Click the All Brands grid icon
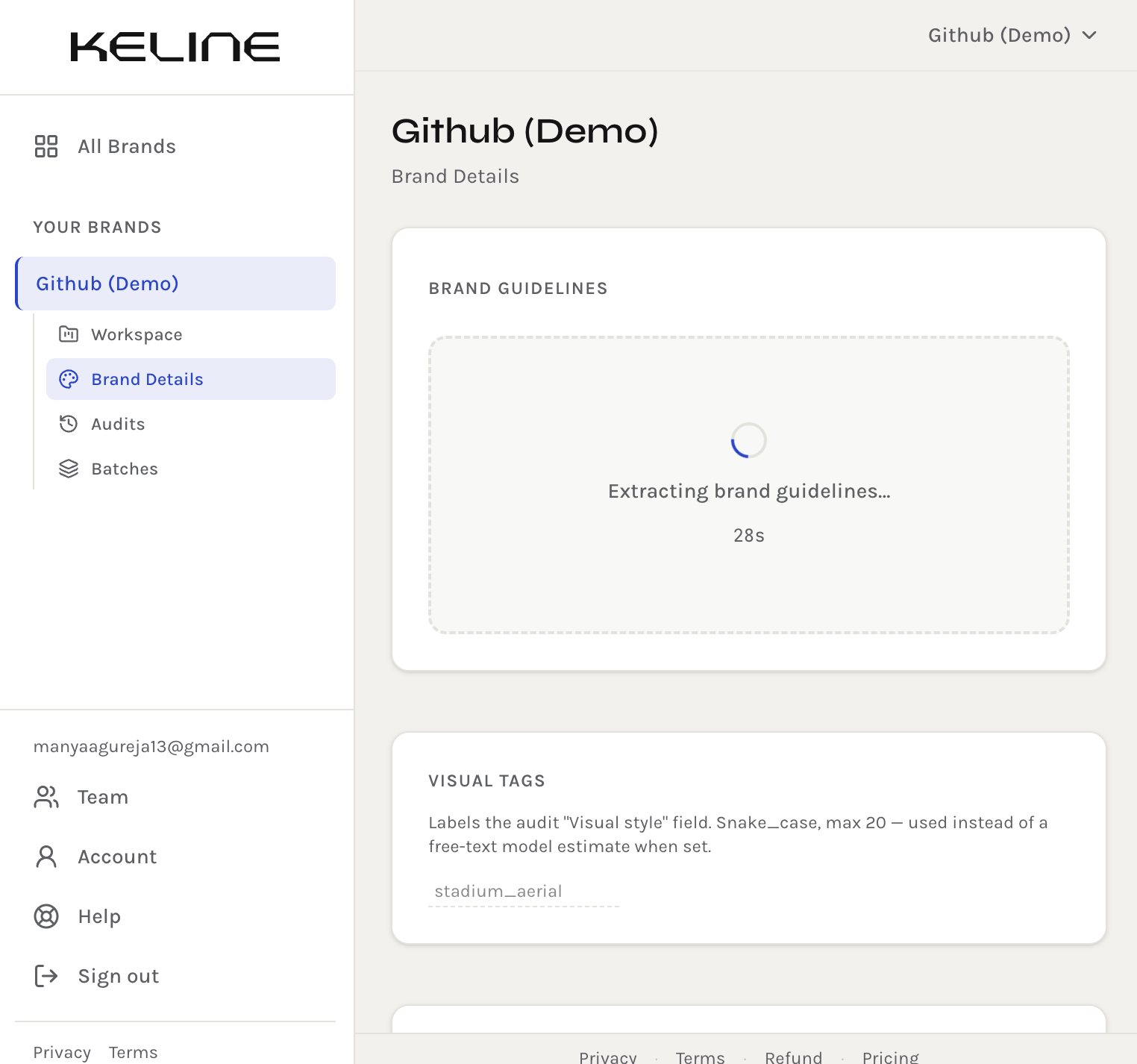Screen dimensions: 1137x1064 point(46,146)
